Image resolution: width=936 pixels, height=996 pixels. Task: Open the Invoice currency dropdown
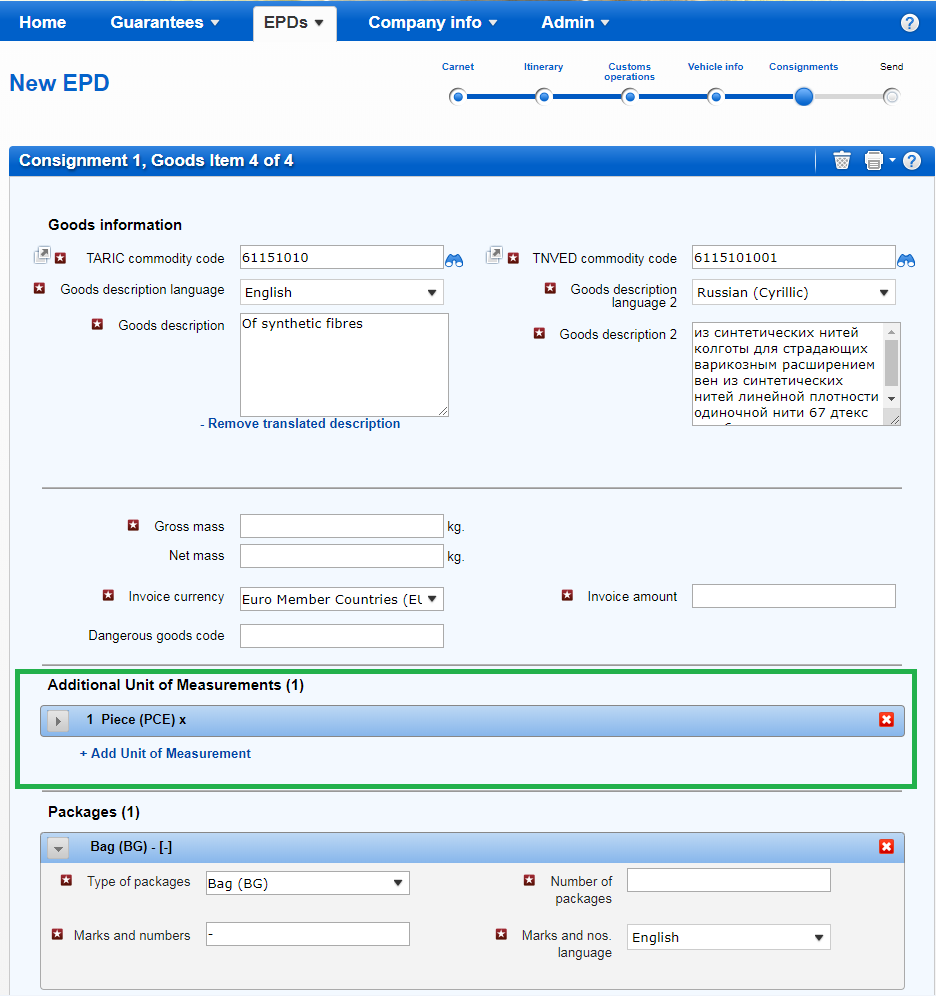pos(342,599)
